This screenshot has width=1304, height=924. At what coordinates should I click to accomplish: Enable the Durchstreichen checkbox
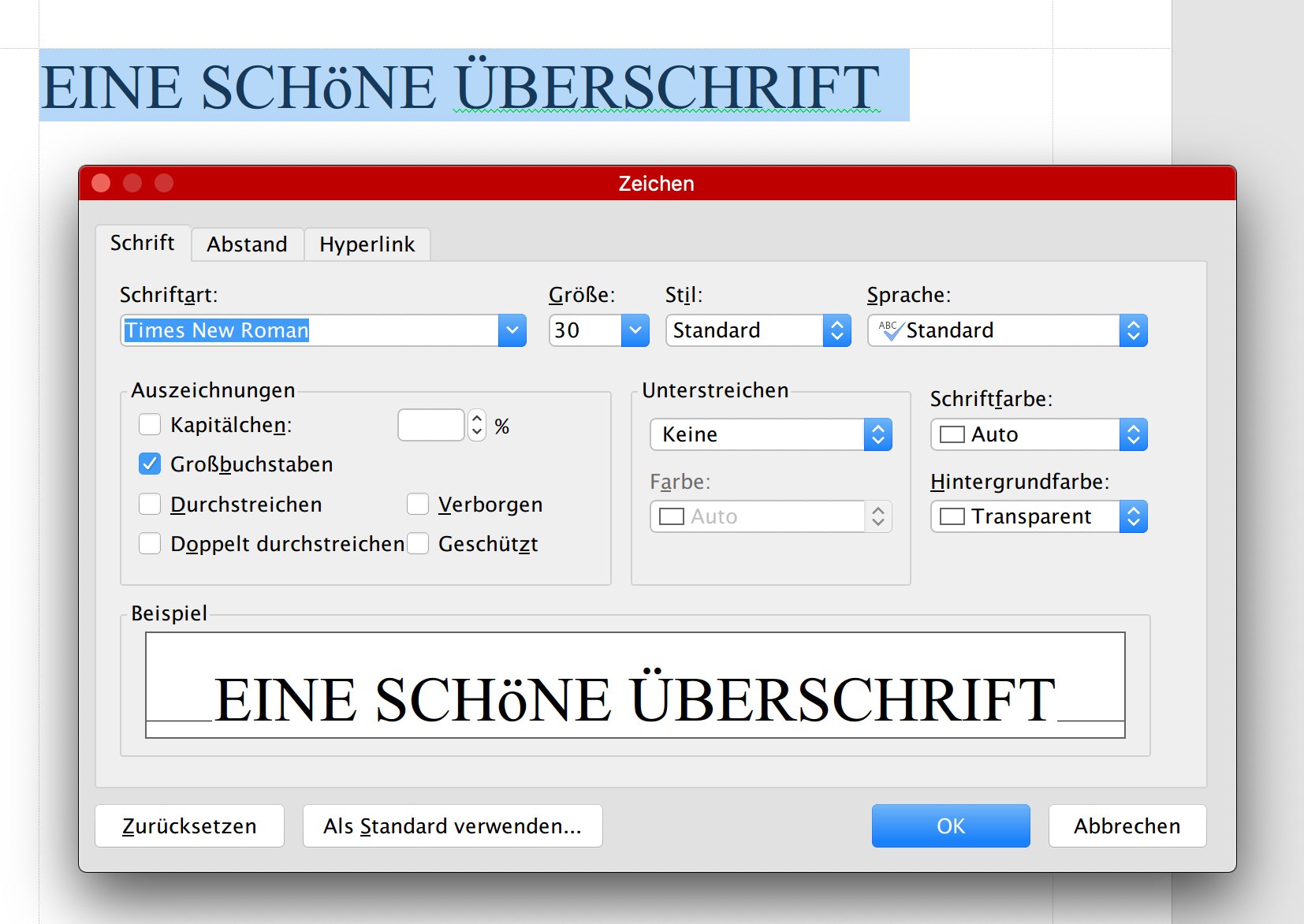click(150, 504)
